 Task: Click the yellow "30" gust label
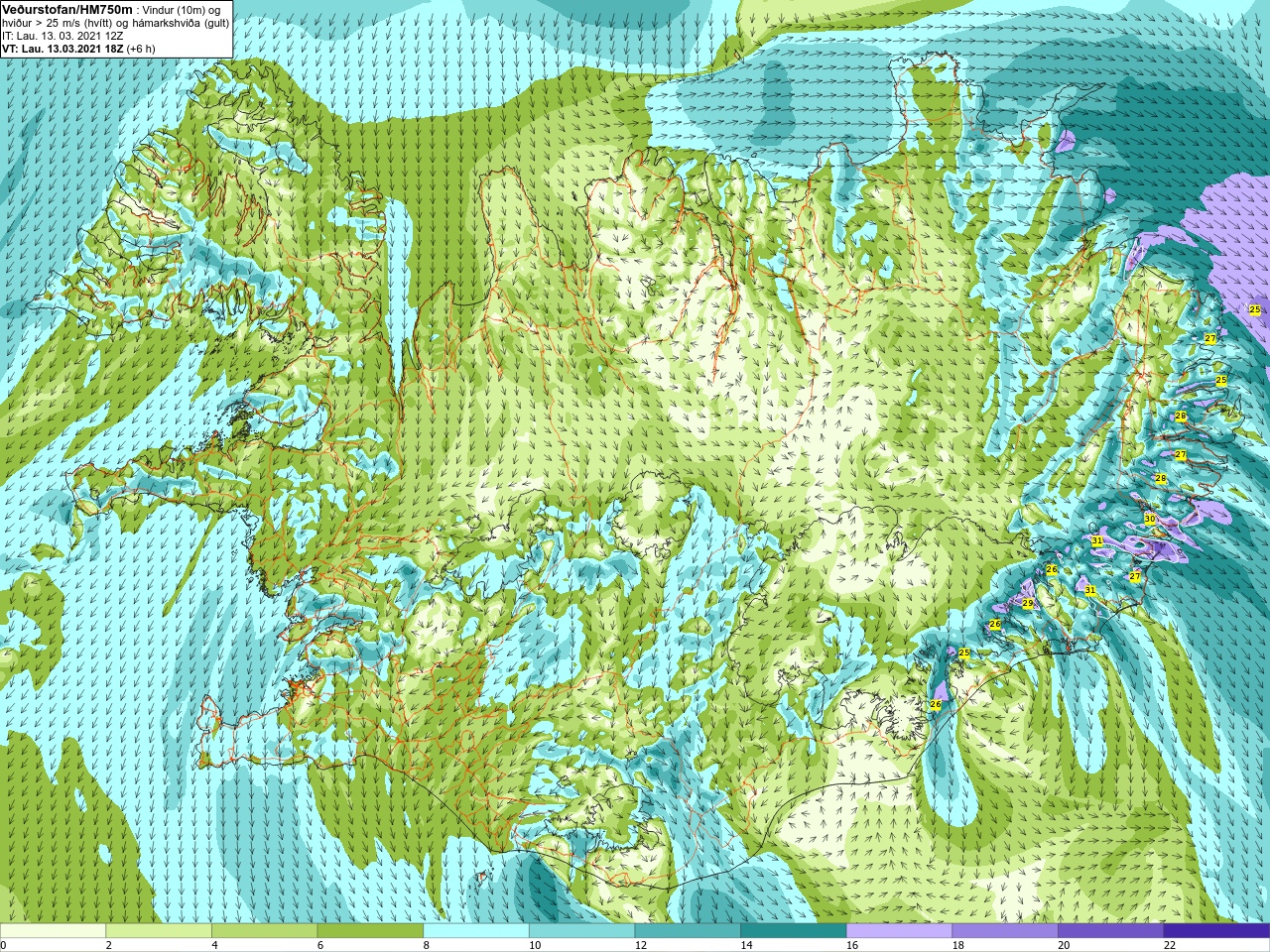(1150, 519)
